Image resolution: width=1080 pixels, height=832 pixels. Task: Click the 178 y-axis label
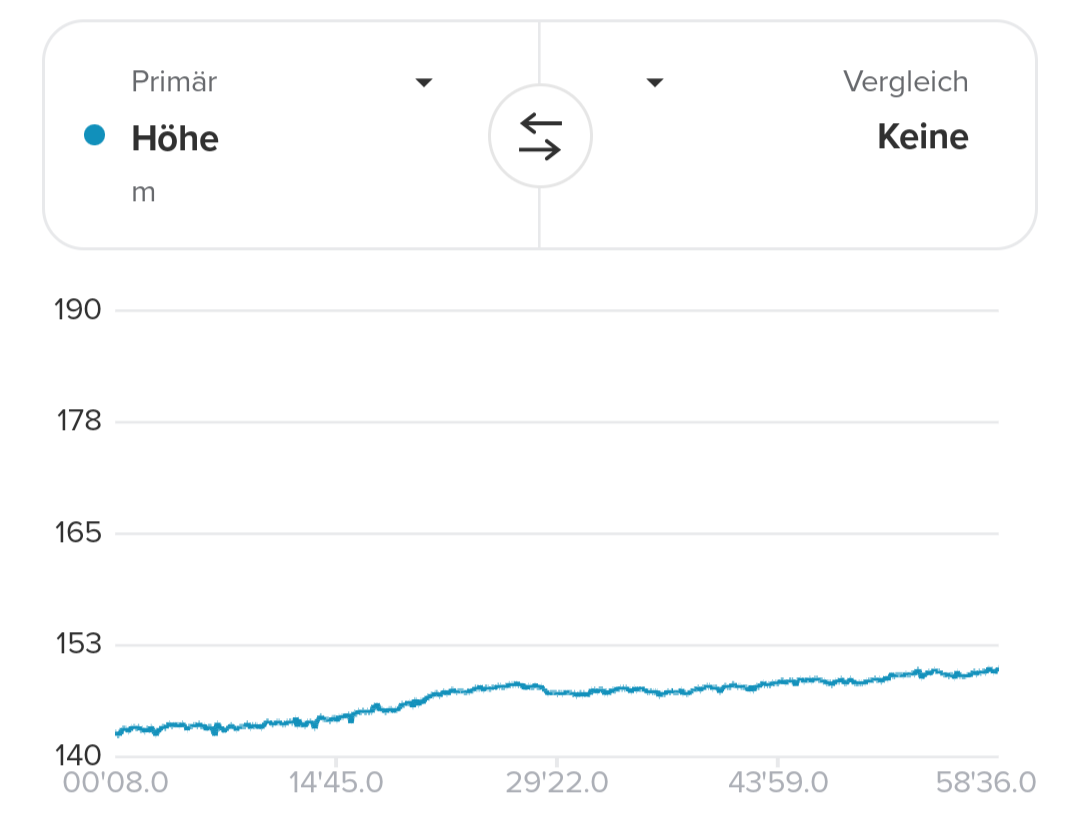click(x=78, y=421)
